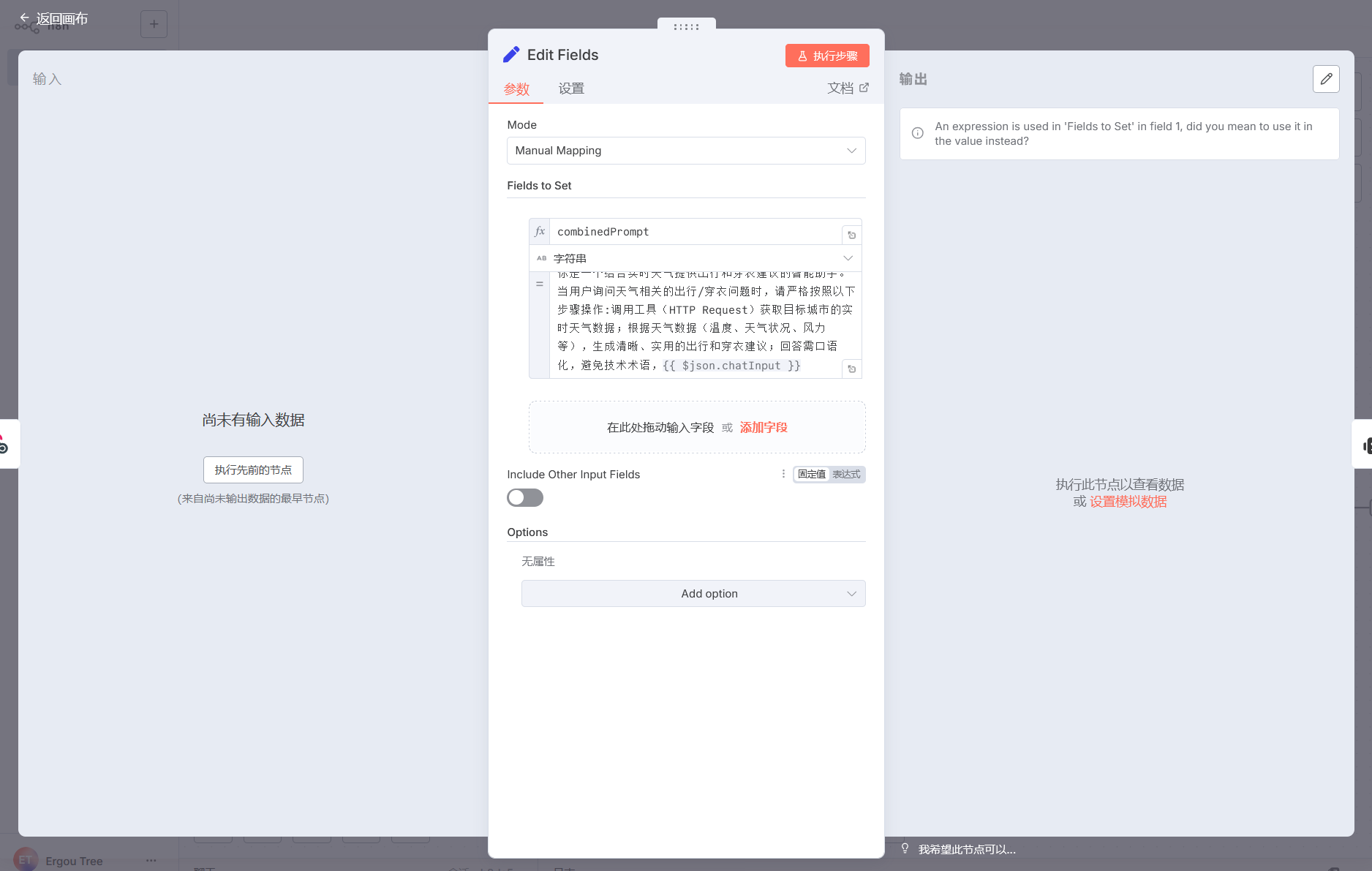Click the expand icon on field name input
This screenshot has width=1372, height=871.
(x=851, y=235)
